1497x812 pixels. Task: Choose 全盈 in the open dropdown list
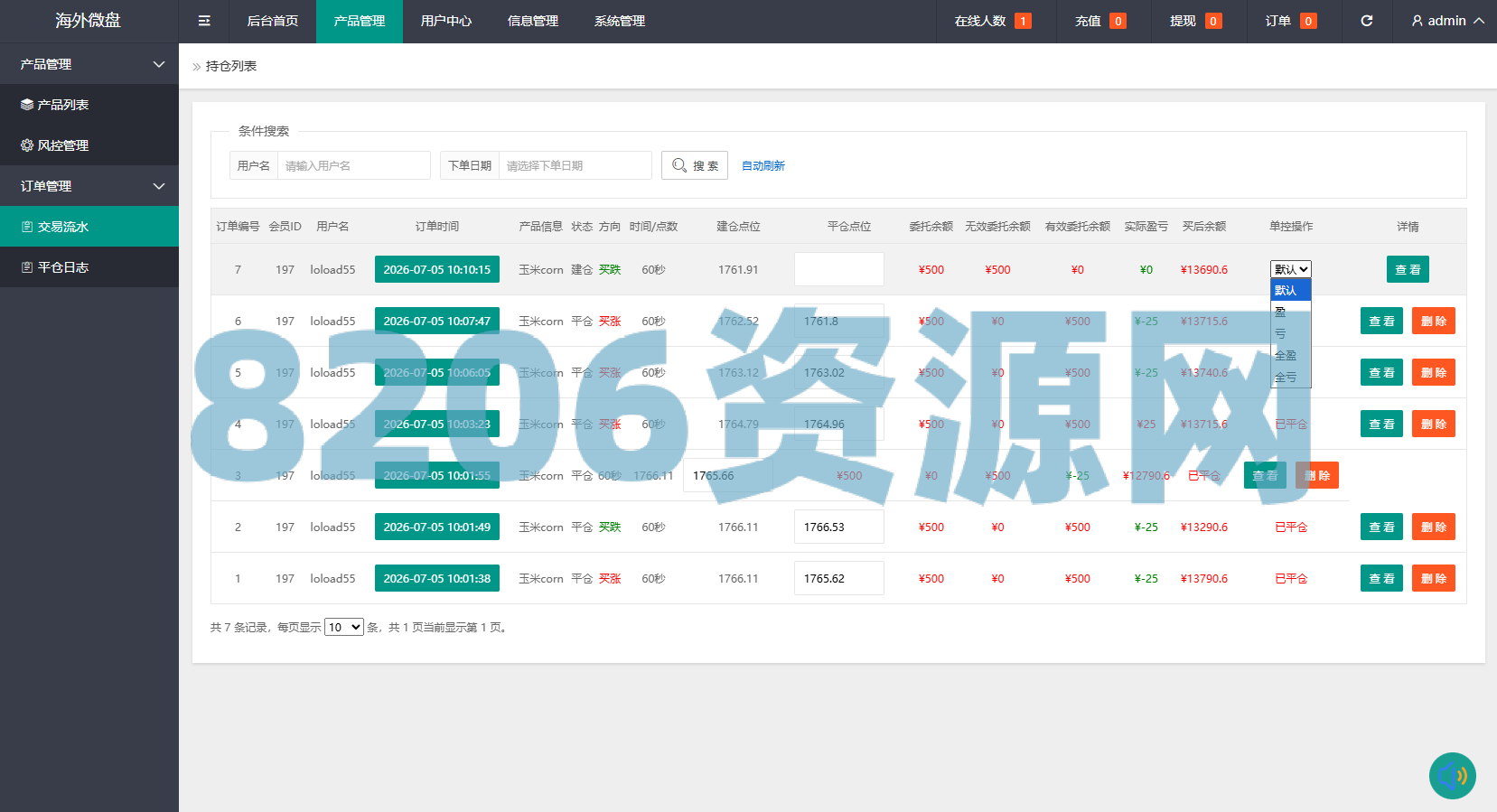point(1291,355)
